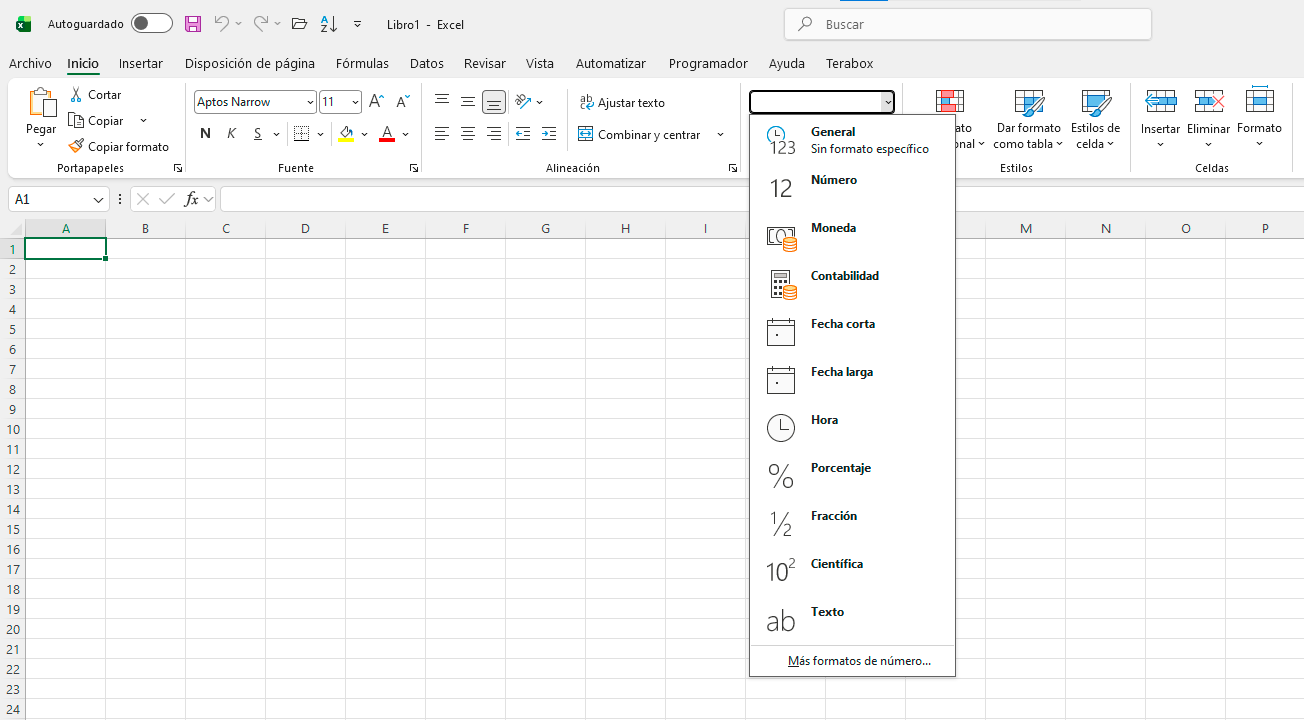Click the Save diskette icon
The height and width of the screenshot is (720, 1304).
pos(193,24)
